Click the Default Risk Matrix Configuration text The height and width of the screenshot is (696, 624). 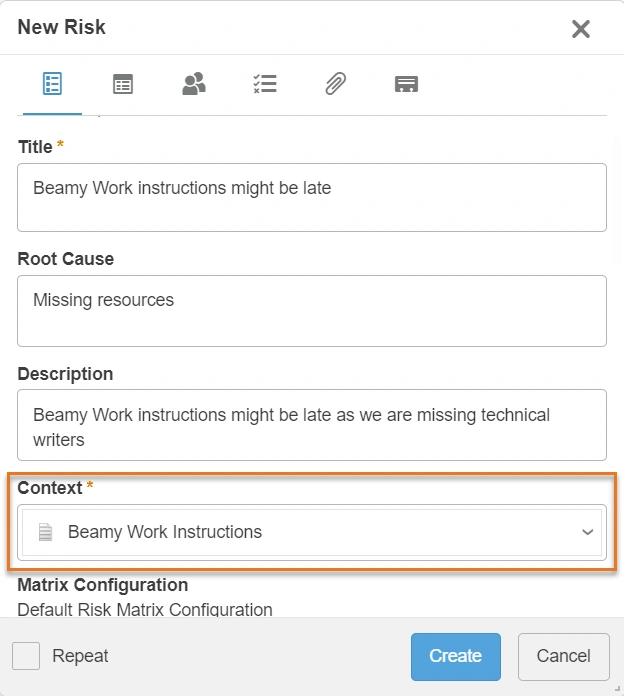point(145,609)
